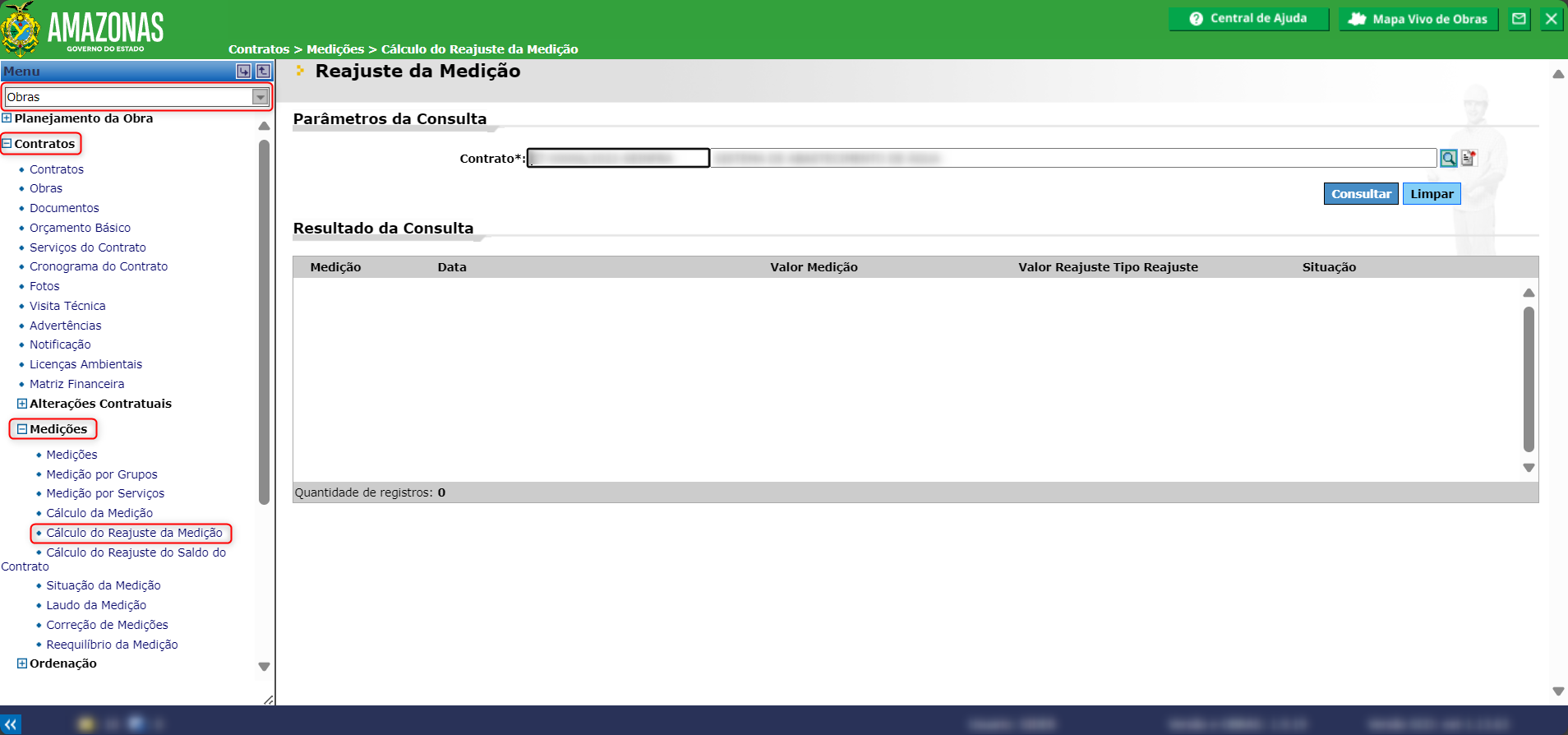Click the Amazonas government logo
This screenshot has width=1568, height=735.
(82, 30)
